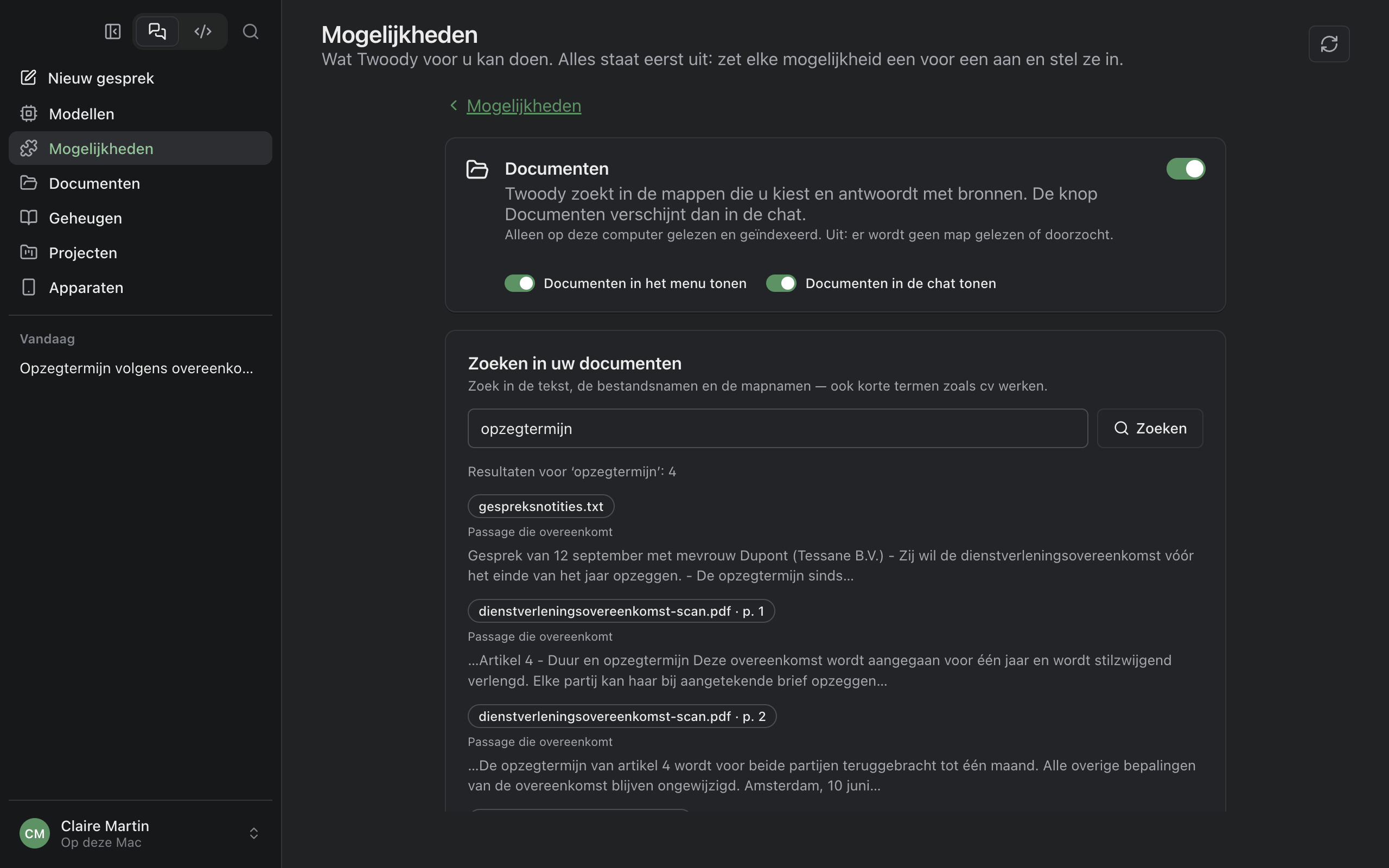Select Mogelijkheden in the sidebar
The image size is (1389, 868).
pyautogui.click(x=140, y=148)
